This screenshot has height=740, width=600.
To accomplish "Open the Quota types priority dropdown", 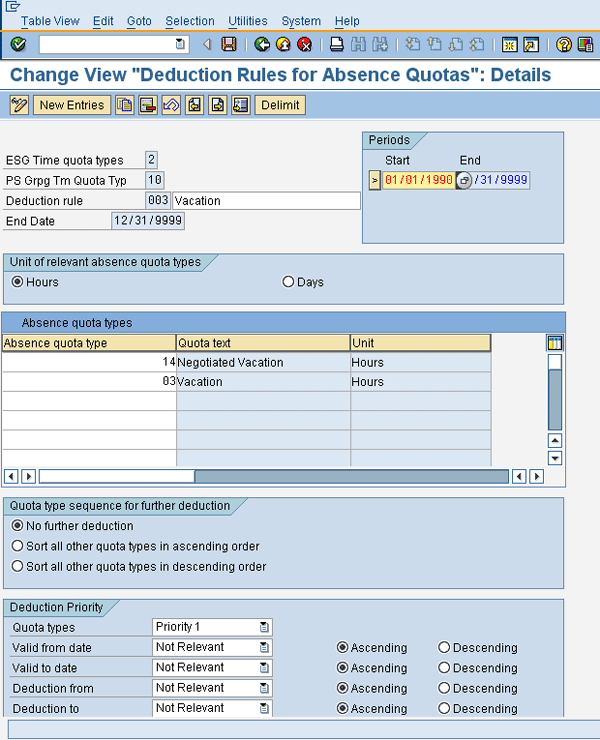I will (264, 627).
